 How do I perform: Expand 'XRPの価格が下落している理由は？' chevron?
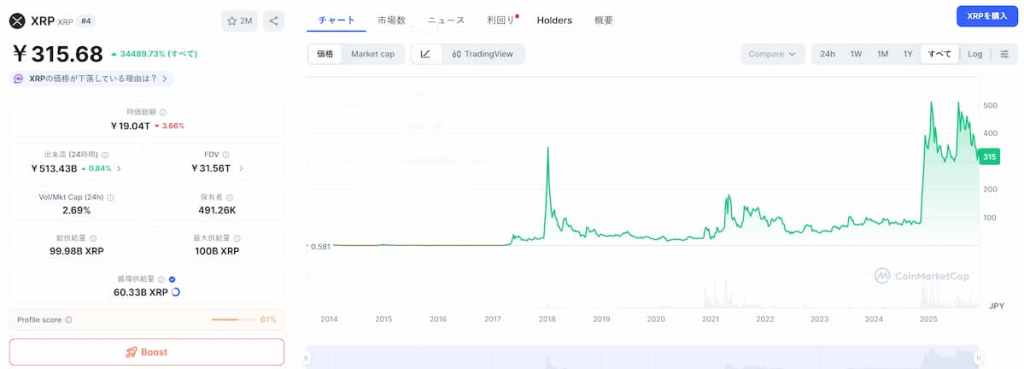[x=165, y=78]
